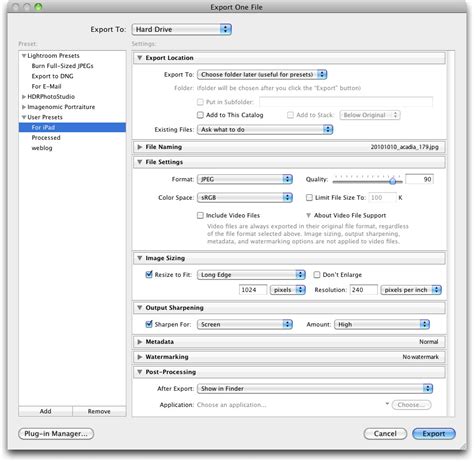Expand the File Naming section triangle

pos(140,147)
